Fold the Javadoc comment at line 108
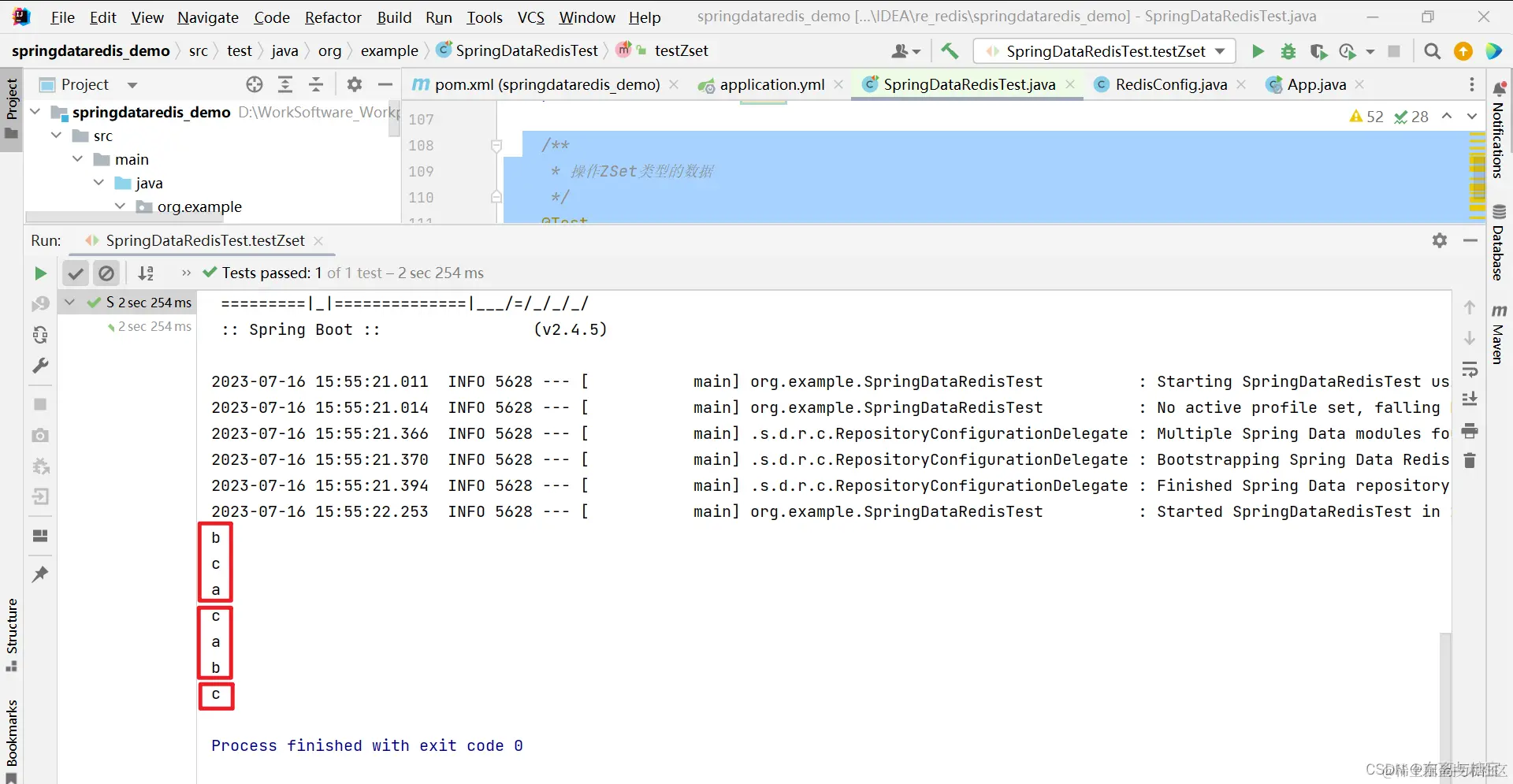This screenshot has height=784, width=1513. [x=496, y=146]
